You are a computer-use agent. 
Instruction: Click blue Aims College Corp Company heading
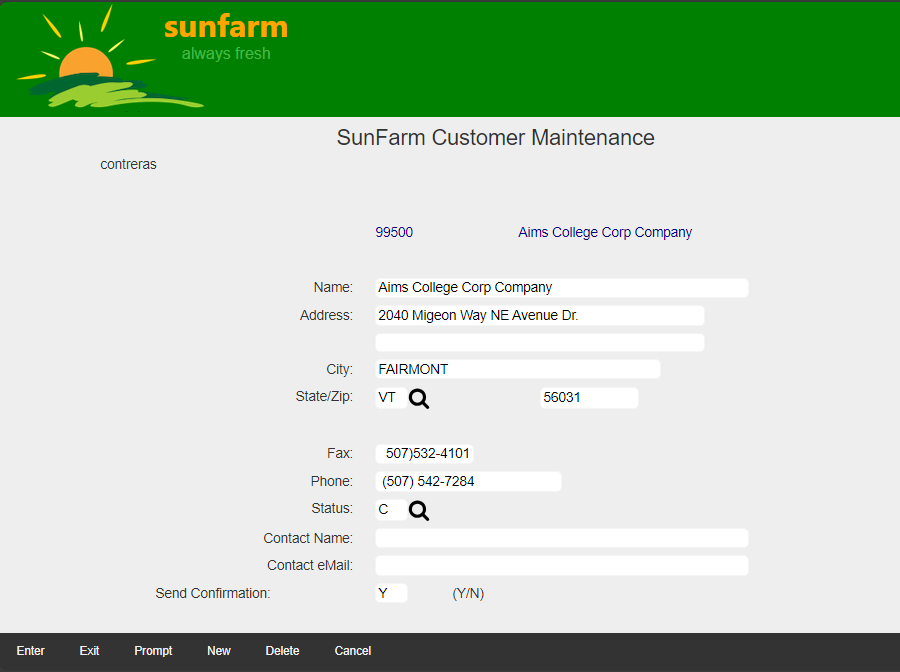coord(605,232)
